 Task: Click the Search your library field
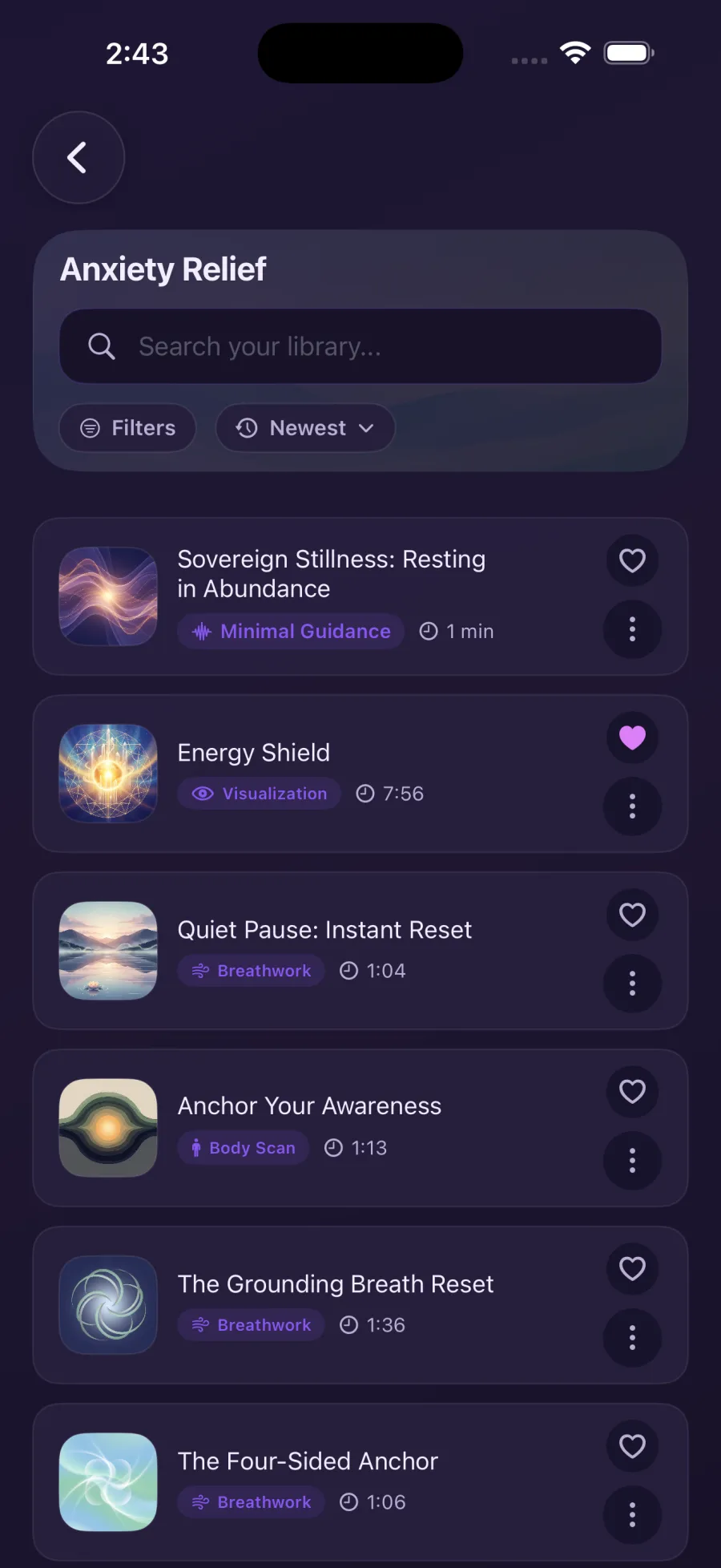pos(385,346)
